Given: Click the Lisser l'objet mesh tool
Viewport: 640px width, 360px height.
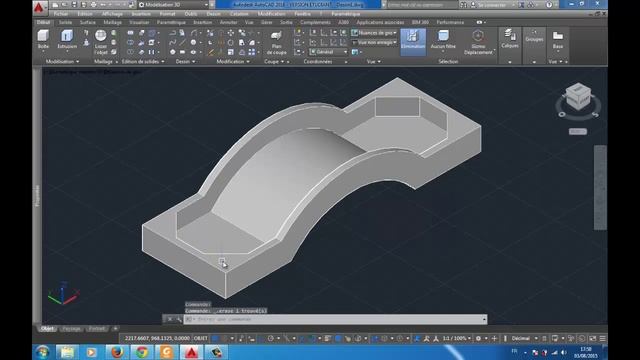Looking at the screenshot, I should (100, 42).
